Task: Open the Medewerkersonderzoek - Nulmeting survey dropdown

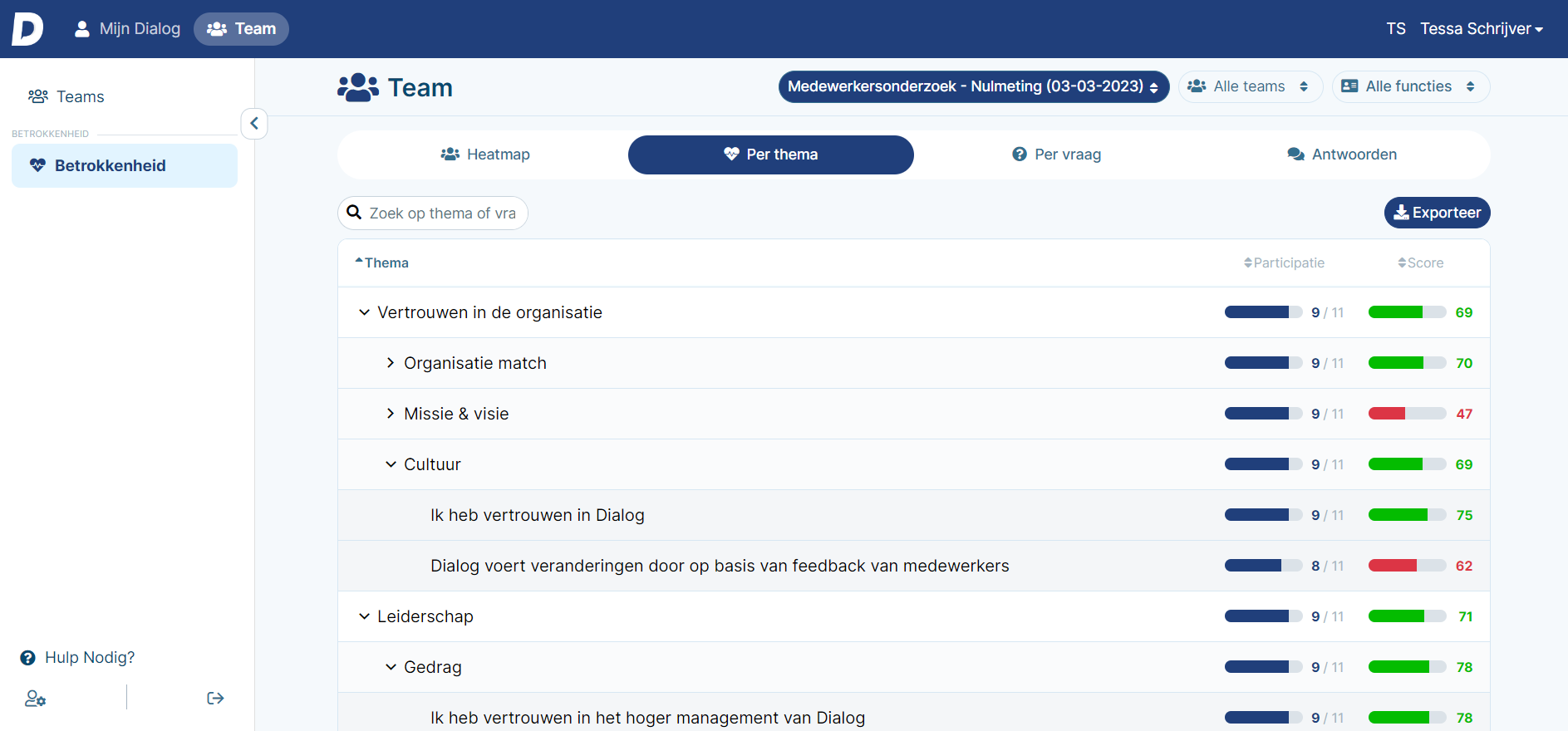Action: coord(974,86)
